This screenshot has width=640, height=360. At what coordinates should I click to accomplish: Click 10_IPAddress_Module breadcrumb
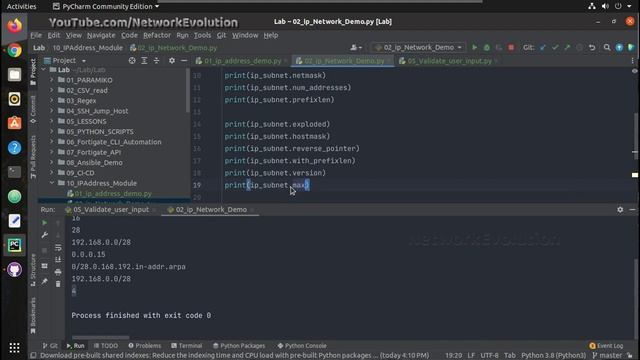(88, 48)
